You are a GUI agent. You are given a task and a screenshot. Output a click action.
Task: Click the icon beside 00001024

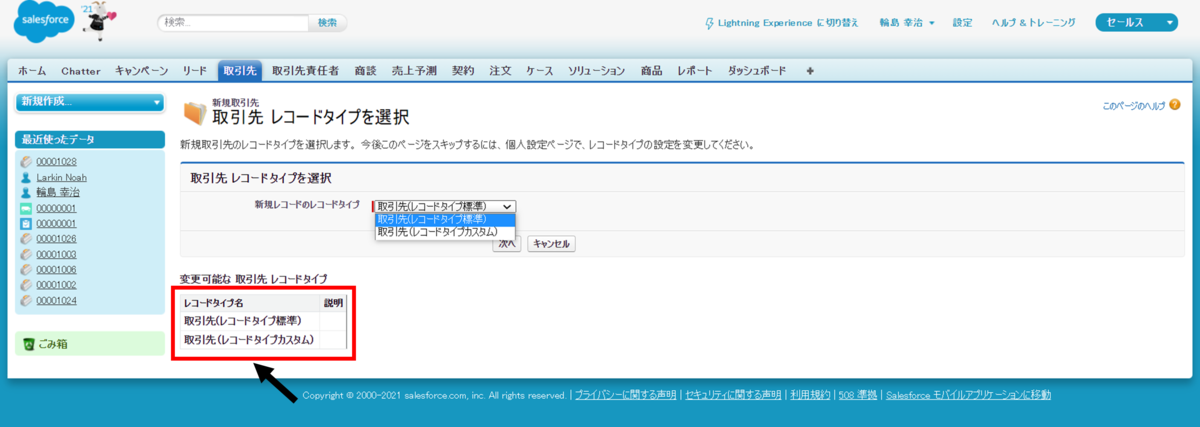[26, 300]
